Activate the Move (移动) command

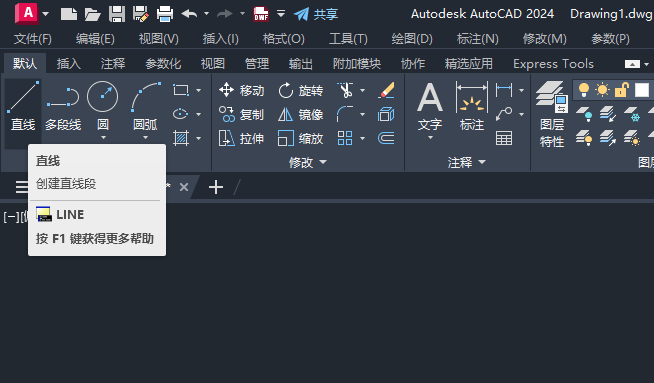pyautogui.click(x=241, y=90)
